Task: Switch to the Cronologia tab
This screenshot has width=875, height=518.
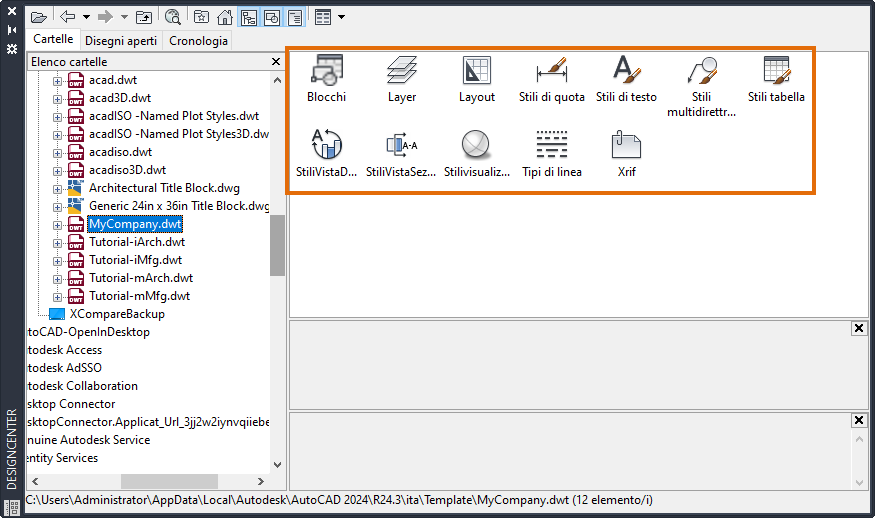Action: [x=198, y=41]
